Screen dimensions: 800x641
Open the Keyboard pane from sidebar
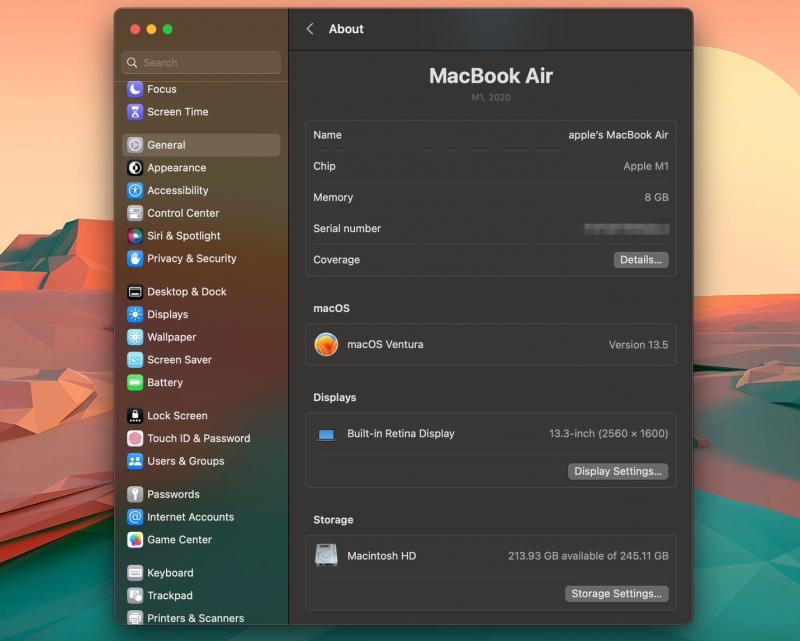pos(201,573)
